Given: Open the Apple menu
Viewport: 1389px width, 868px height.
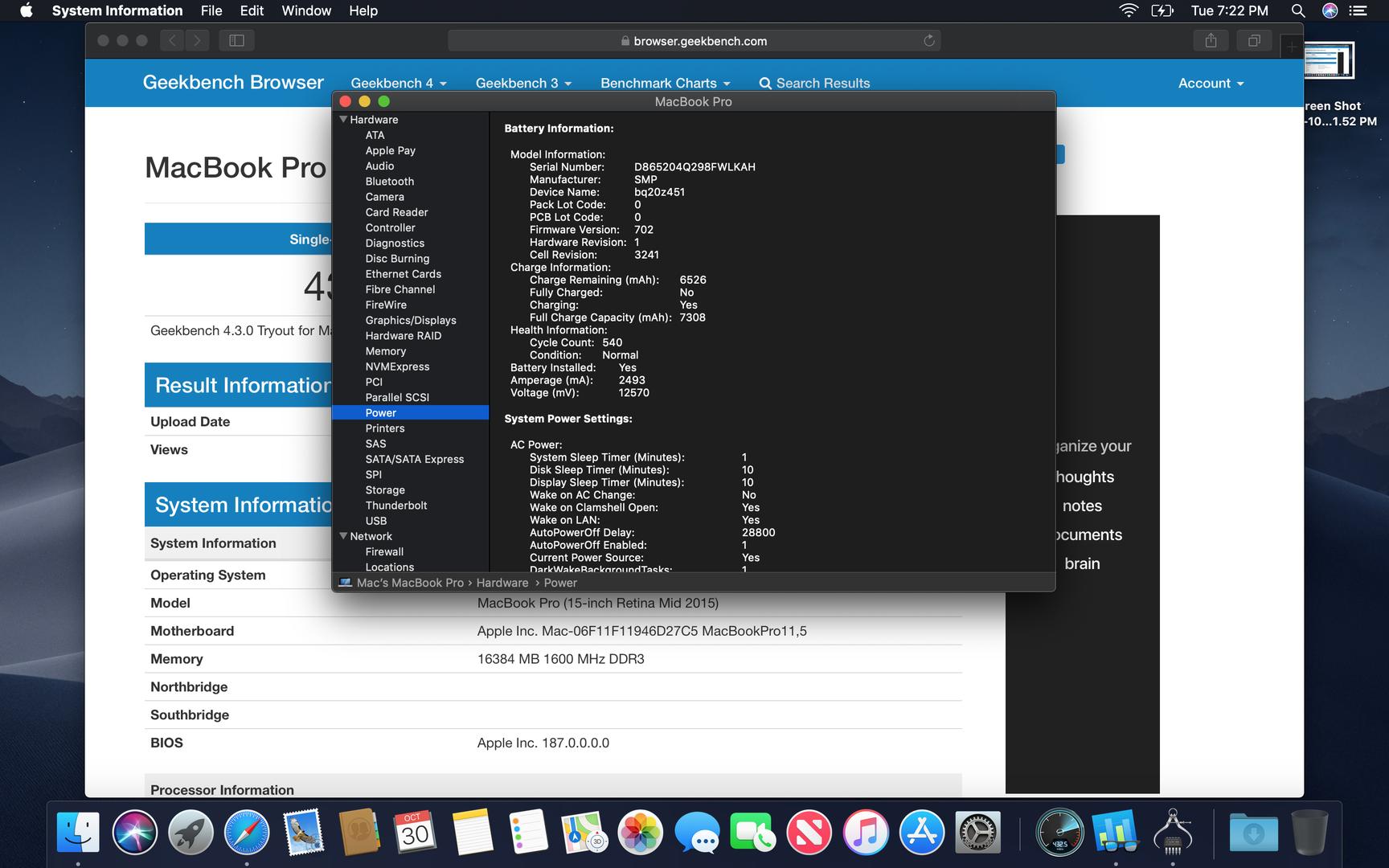Looking at the screenshot, I should [27, 10].
